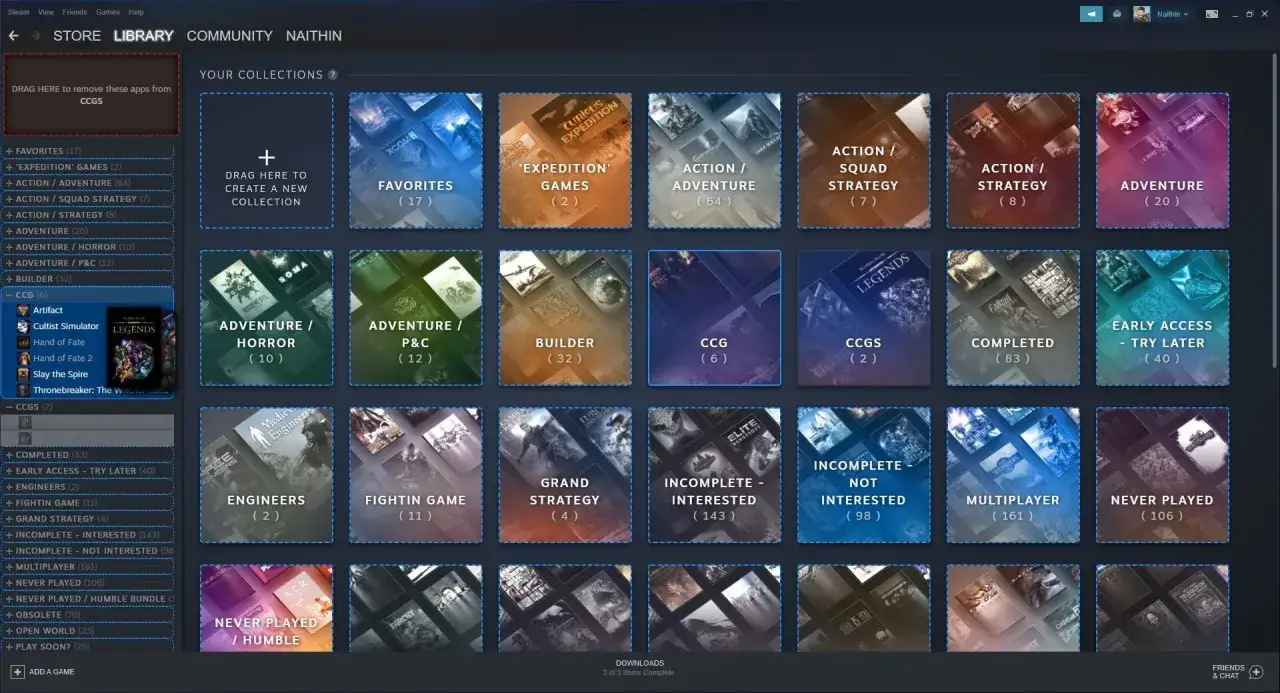Click the second game icon under CCGS
The width and height of the screenshot is (1280, 693).
pyautogui.click(x=27, y=438)
